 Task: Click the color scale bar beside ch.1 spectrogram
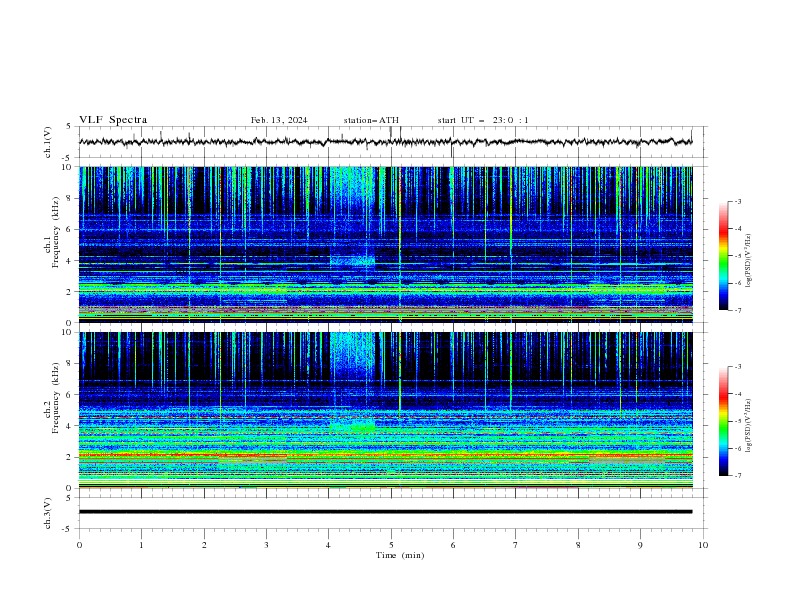tap(723, 256)
